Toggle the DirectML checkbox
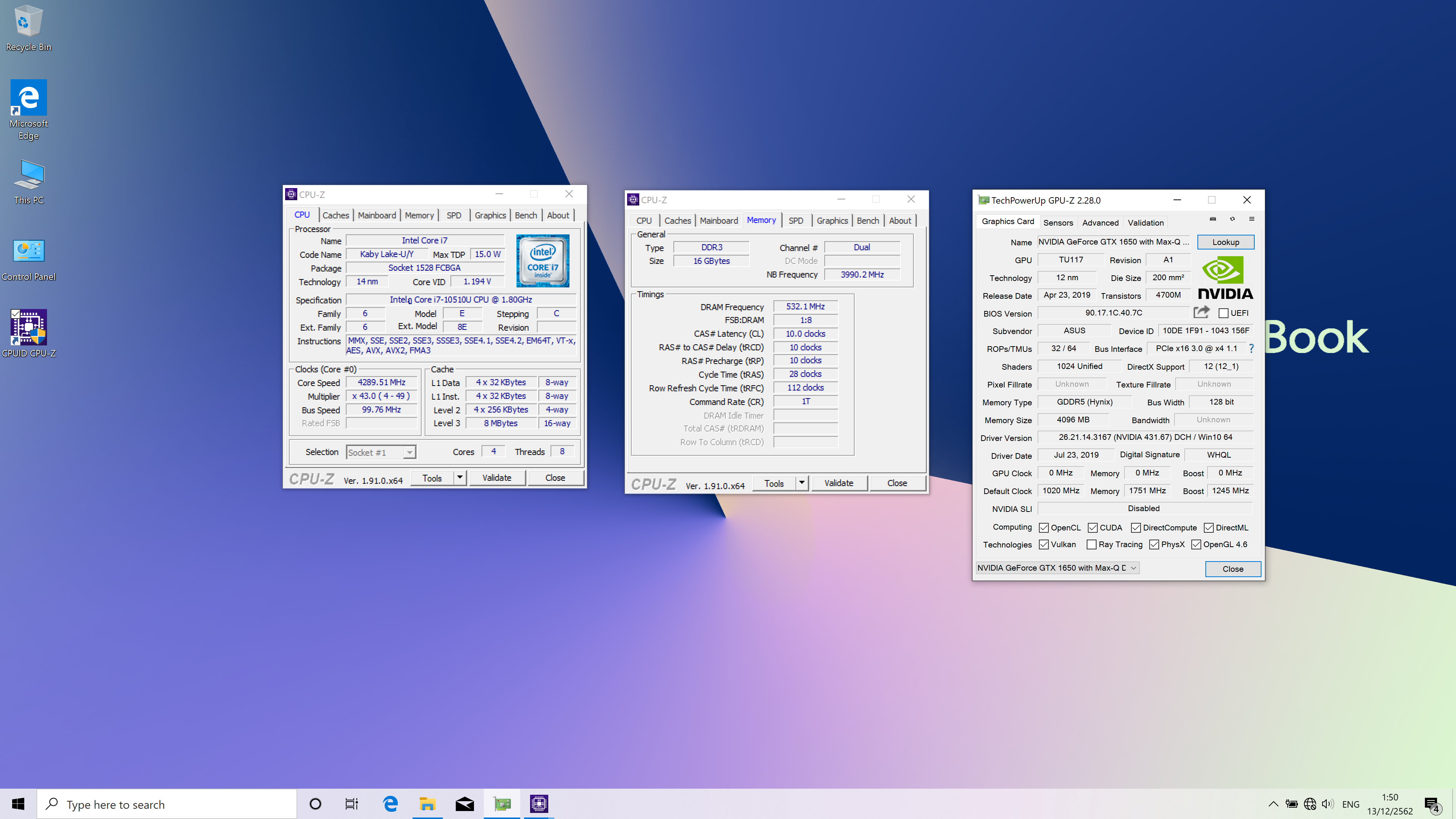 pos(1208,527)
